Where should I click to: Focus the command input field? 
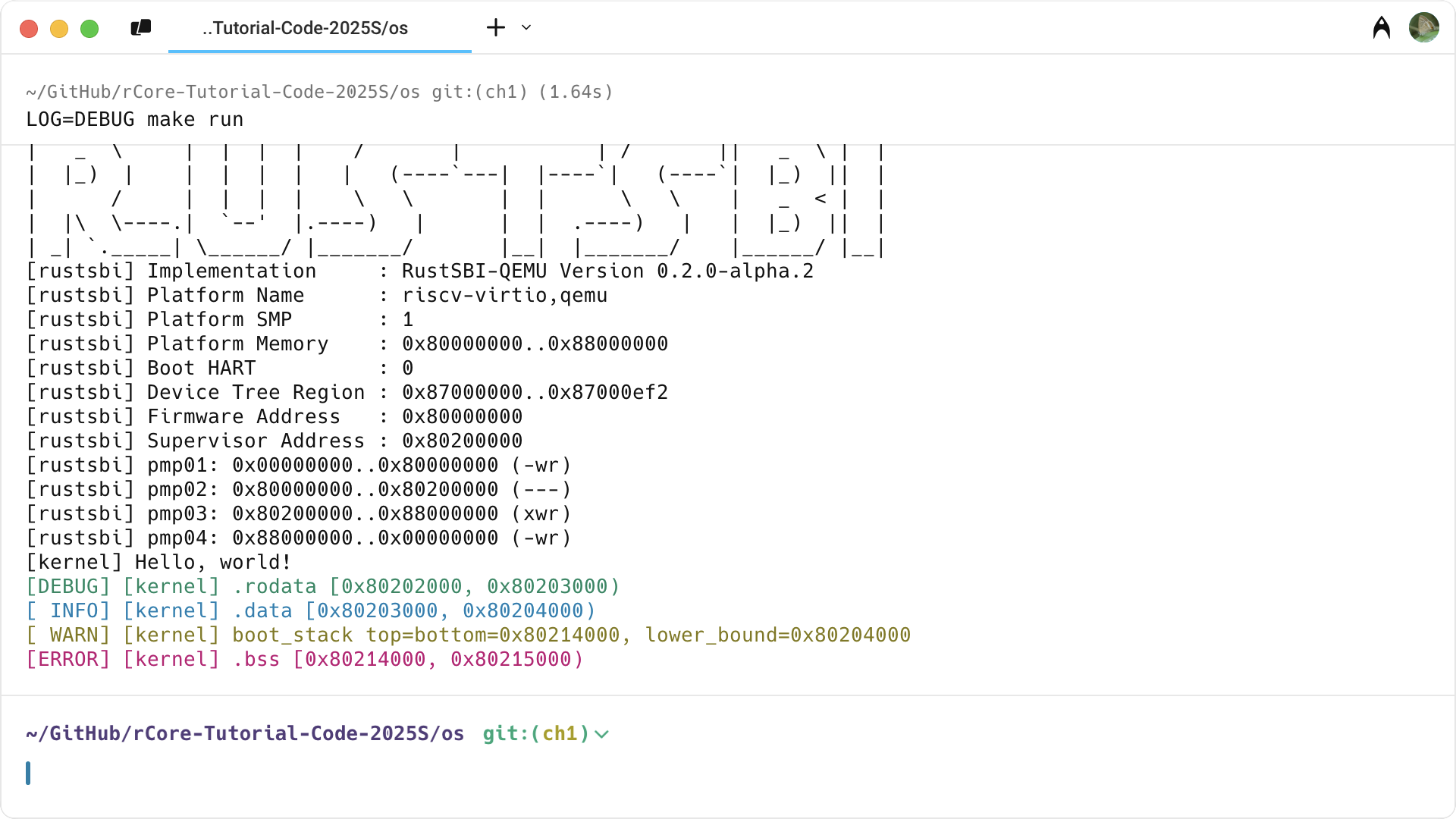(728, 773)
